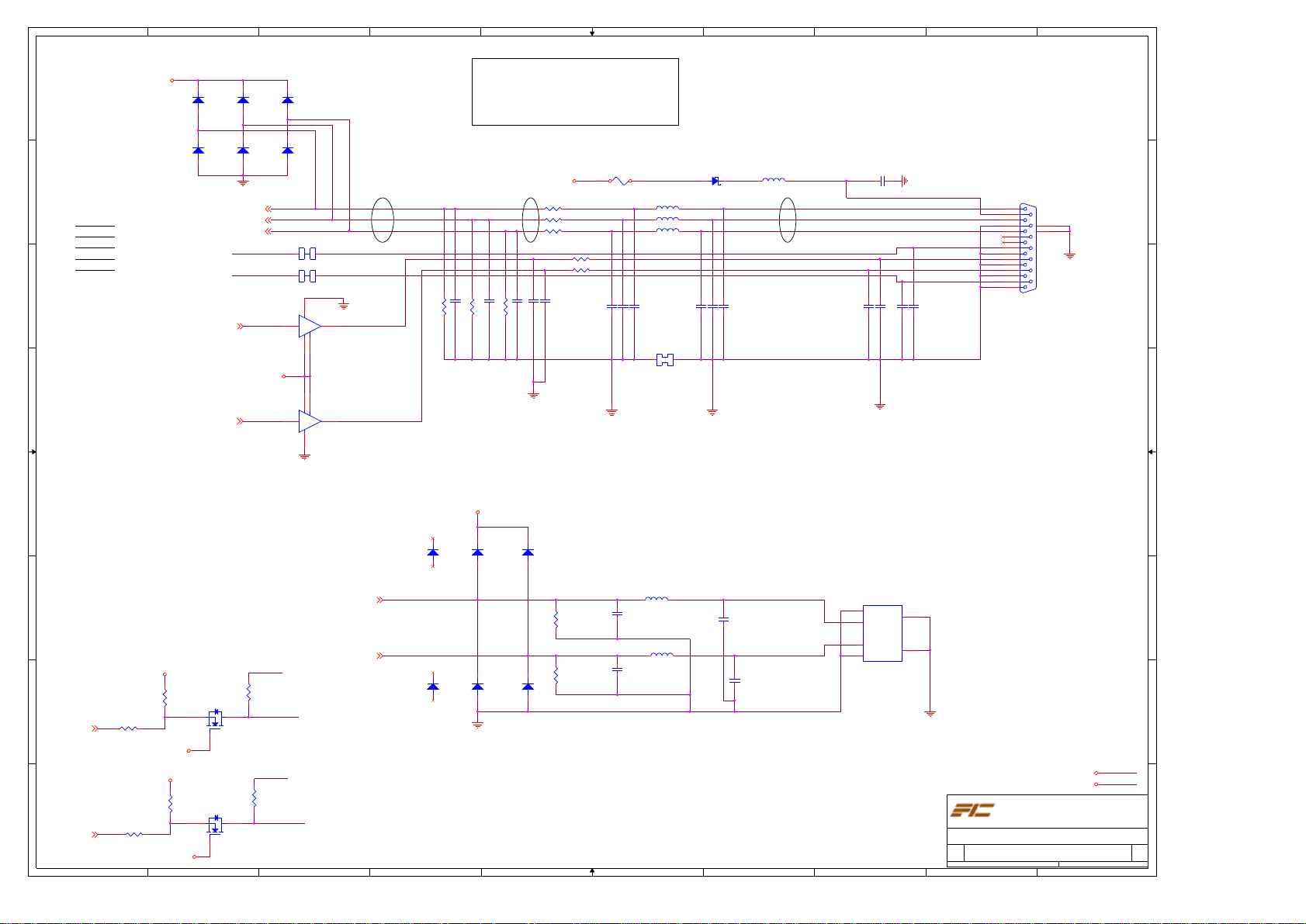Click the left border center arrow marker
The image size is (1306, 924).
[33, 452]
